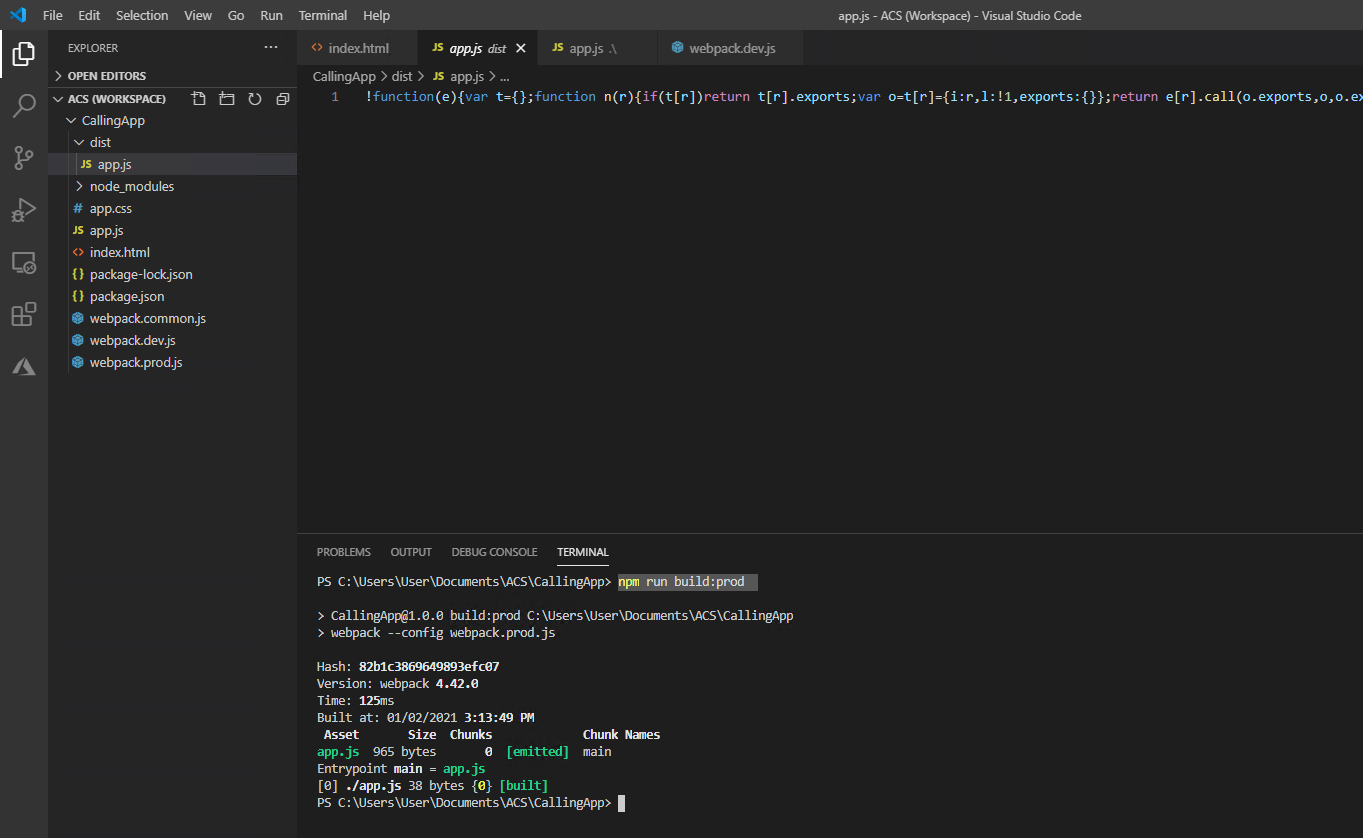Open the Search view in activity bar
This screenshot has height=838, width=1363.
point(24,105)
